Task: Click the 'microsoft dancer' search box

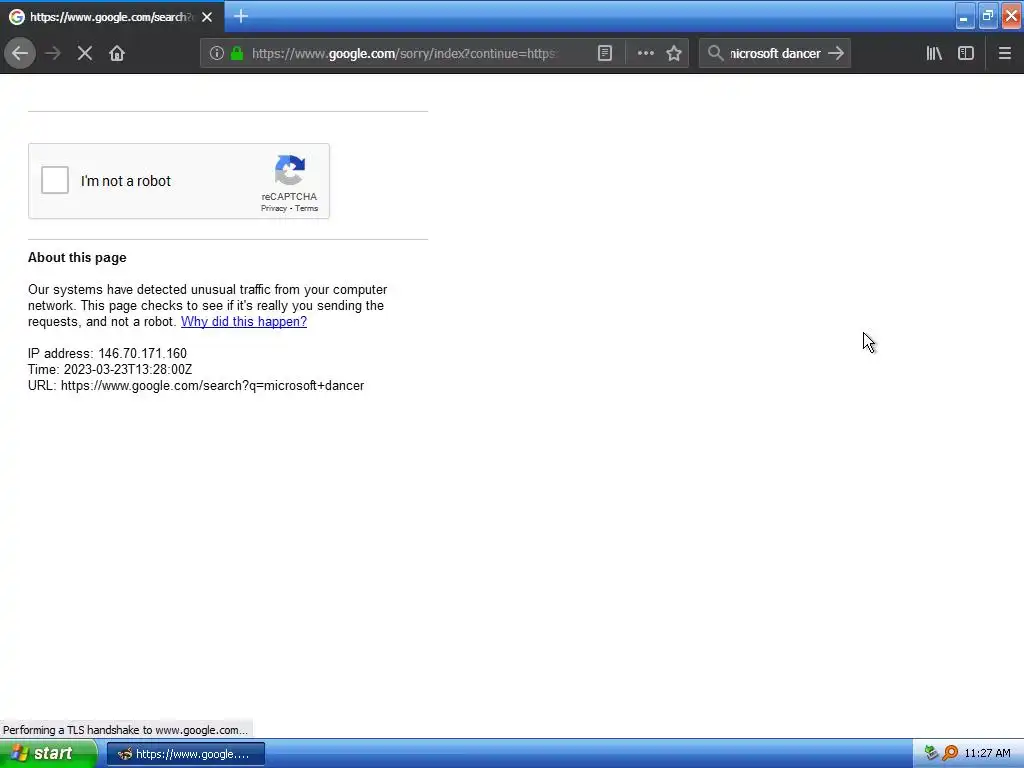Action: tap(775, 54)
